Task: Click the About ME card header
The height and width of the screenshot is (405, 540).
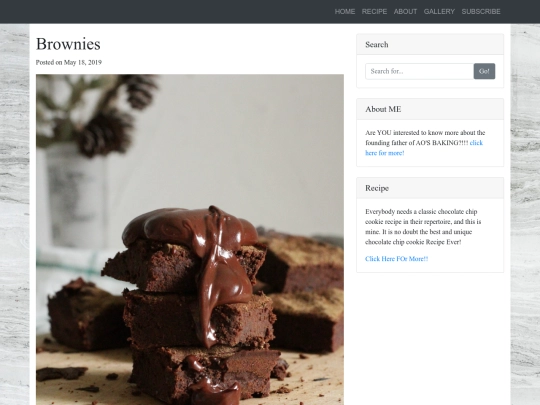Action: coord(430,109)
